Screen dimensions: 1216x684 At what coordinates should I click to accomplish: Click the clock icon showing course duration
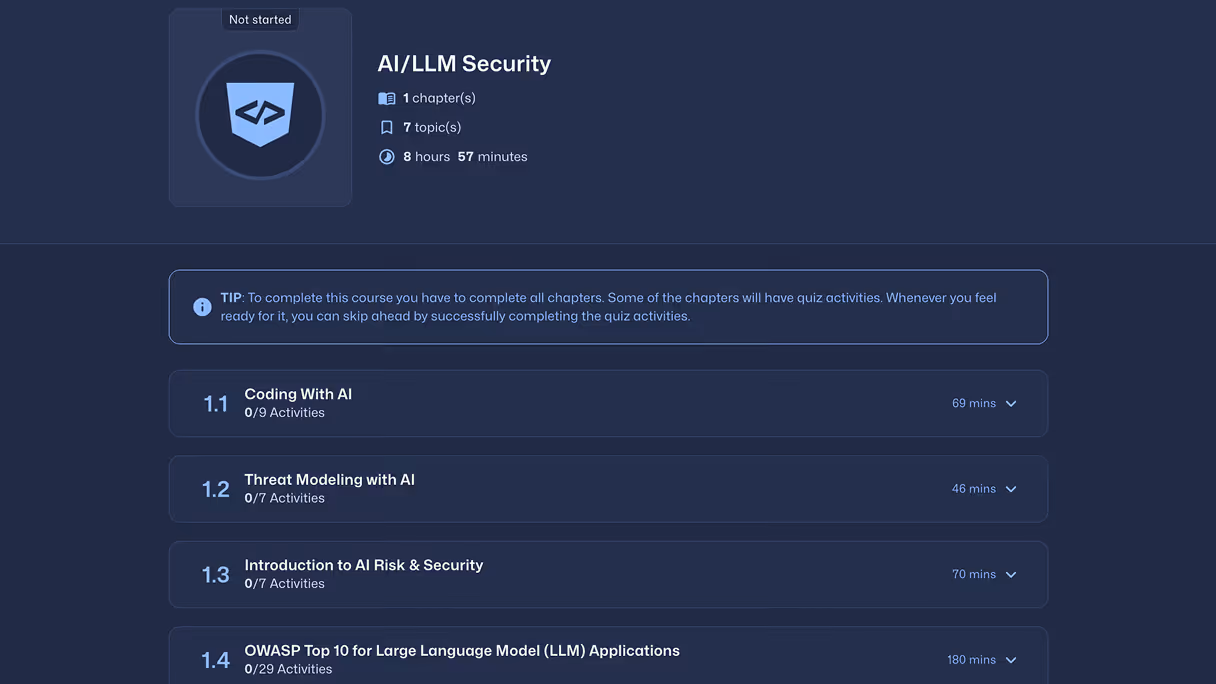pyautogui.click(x=387, y=156)
